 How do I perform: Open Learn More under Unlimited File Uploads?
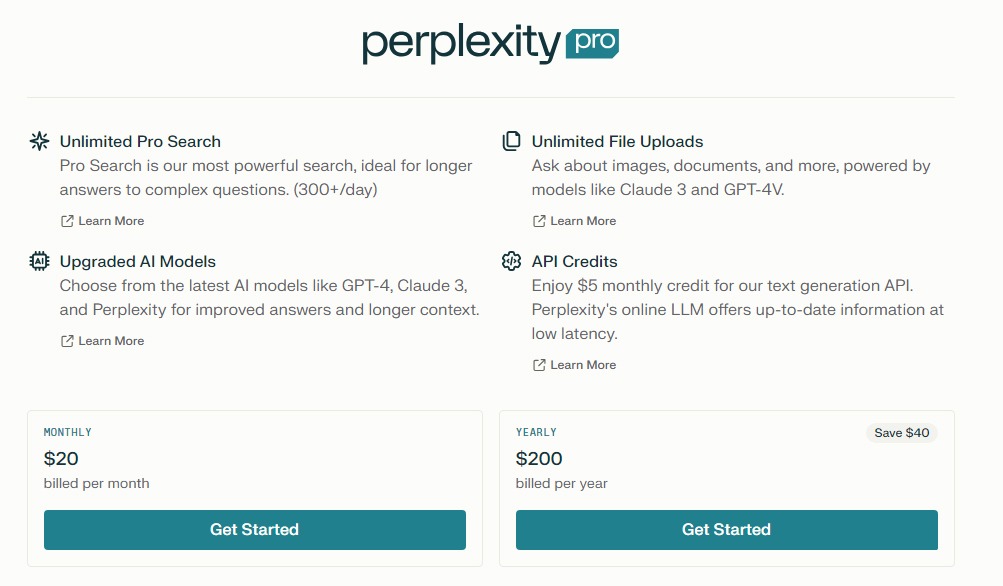coord(583,220)
